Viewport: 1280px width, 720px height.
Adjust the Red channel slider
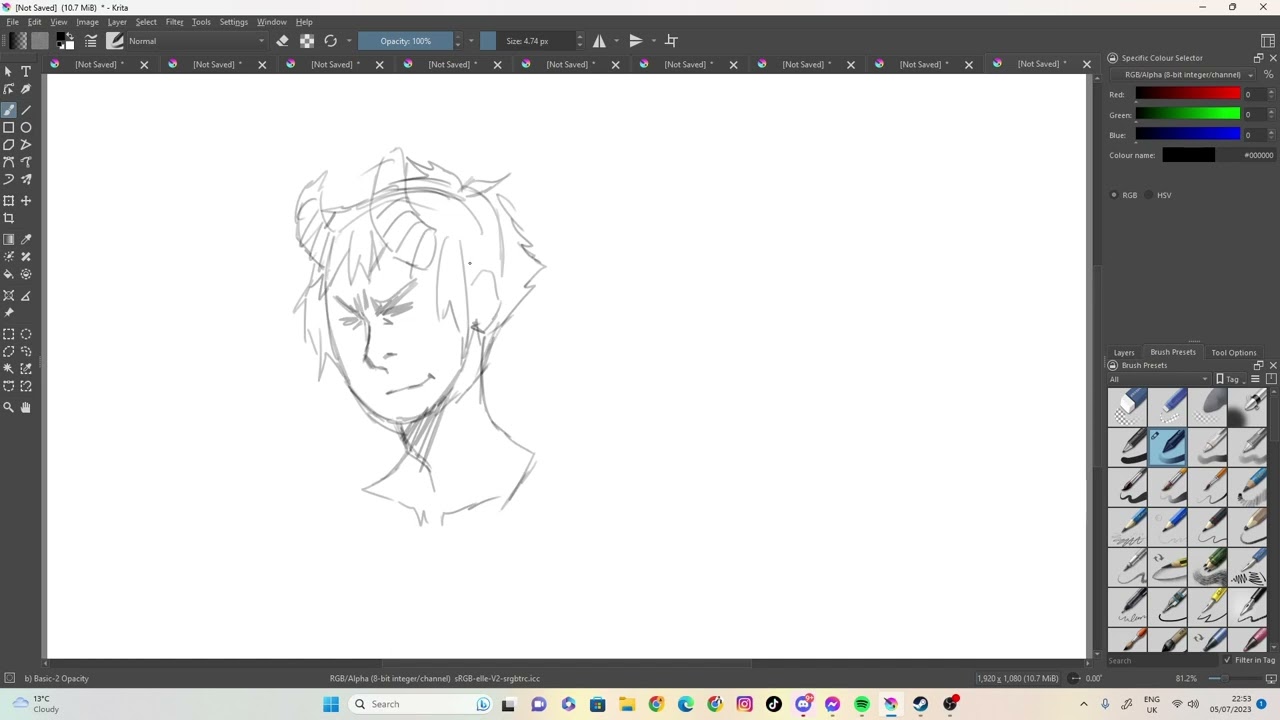[x=1187, y=94]
